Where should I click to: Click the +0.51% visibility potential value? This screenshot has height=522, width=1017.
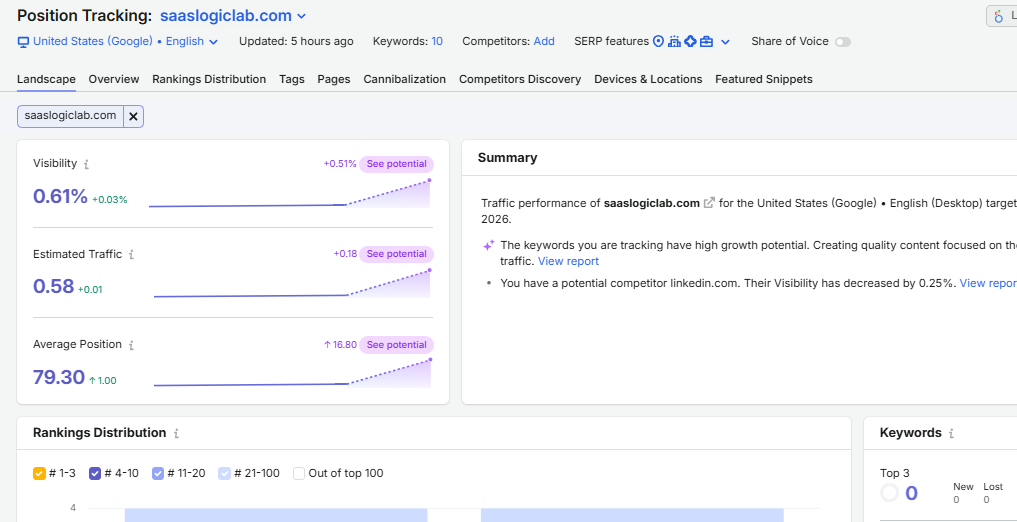pyautogui.click(x=340, y=164)
